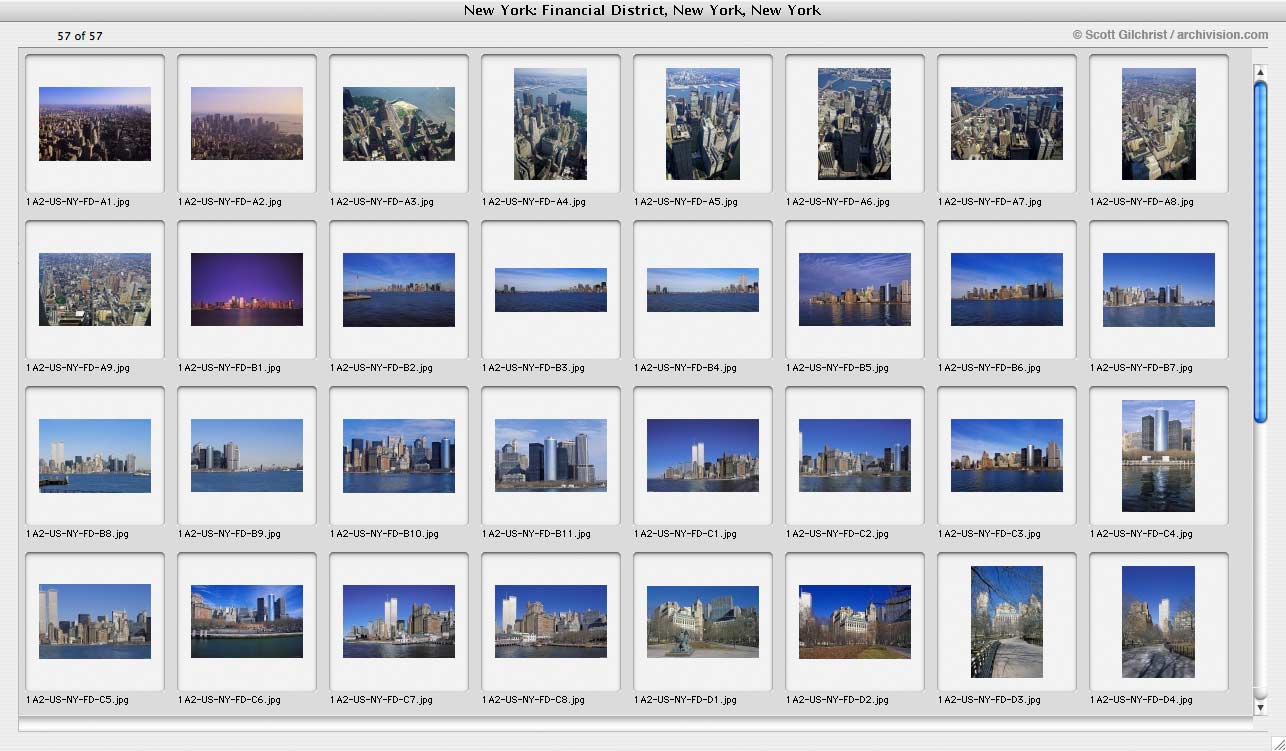Viewport: 1286px width, 751px height.
Task: Open the night skyline image 1A2-US-NY-FD-B1.jpg
Action: click(x=247, y=290)
